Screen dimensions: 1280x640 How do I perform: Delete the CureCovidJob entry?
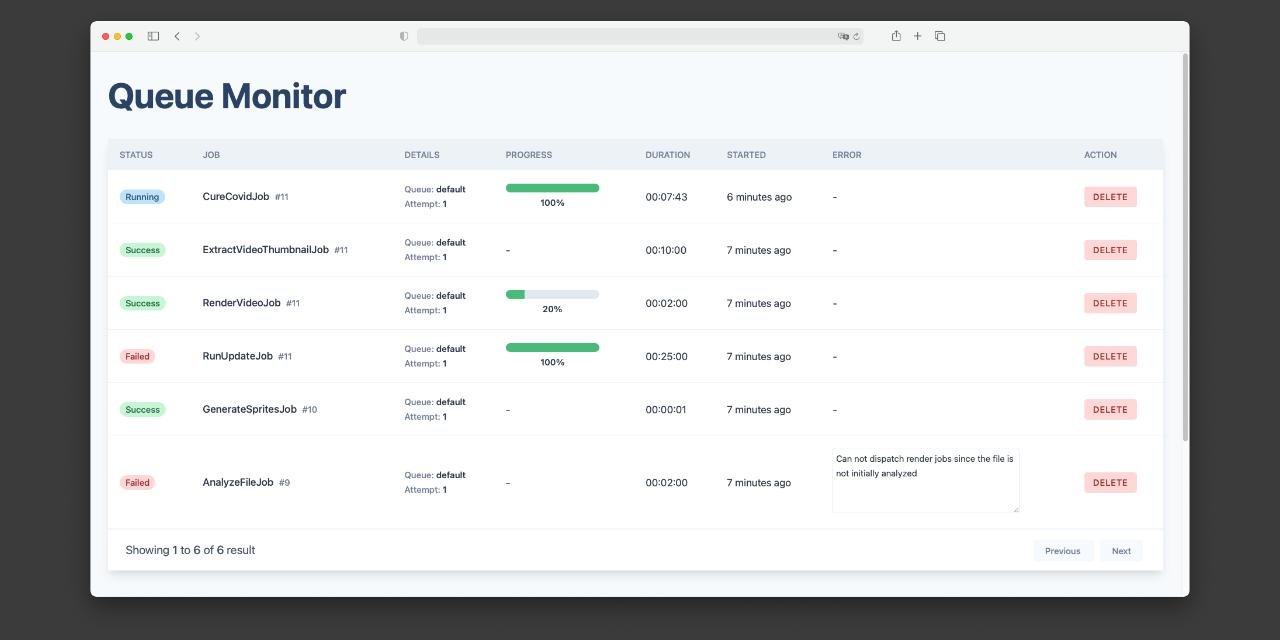pos(1110,197)
